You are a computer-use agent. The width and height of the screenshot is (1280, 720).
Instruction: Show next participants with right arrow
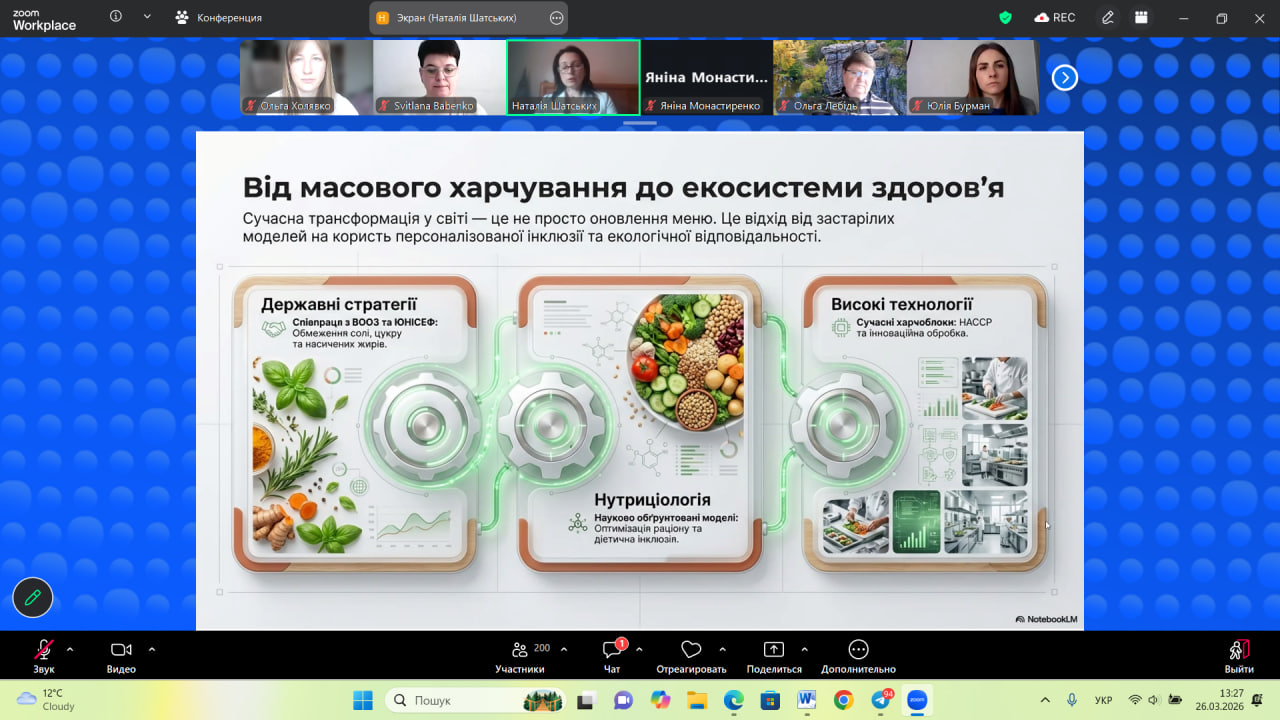click(x=1065, y=77)
